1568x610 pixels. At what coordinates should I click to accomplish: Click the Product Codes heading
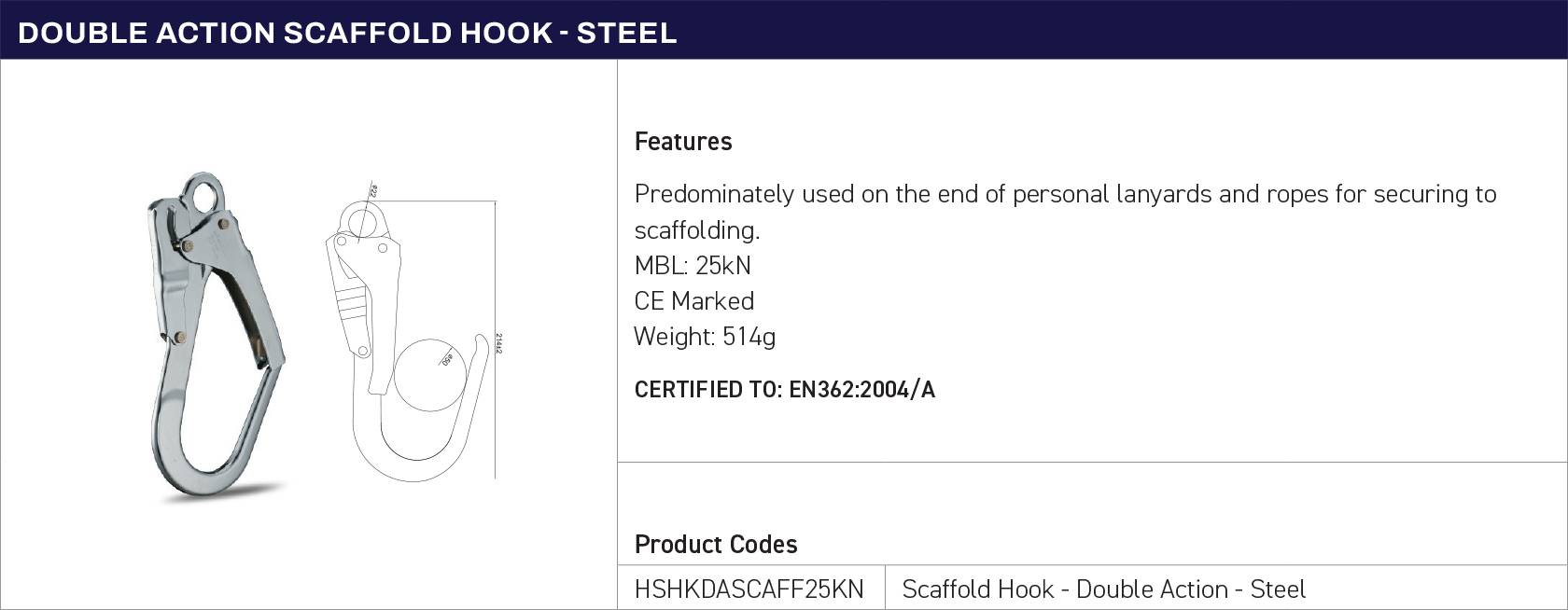tap(716, 545)
